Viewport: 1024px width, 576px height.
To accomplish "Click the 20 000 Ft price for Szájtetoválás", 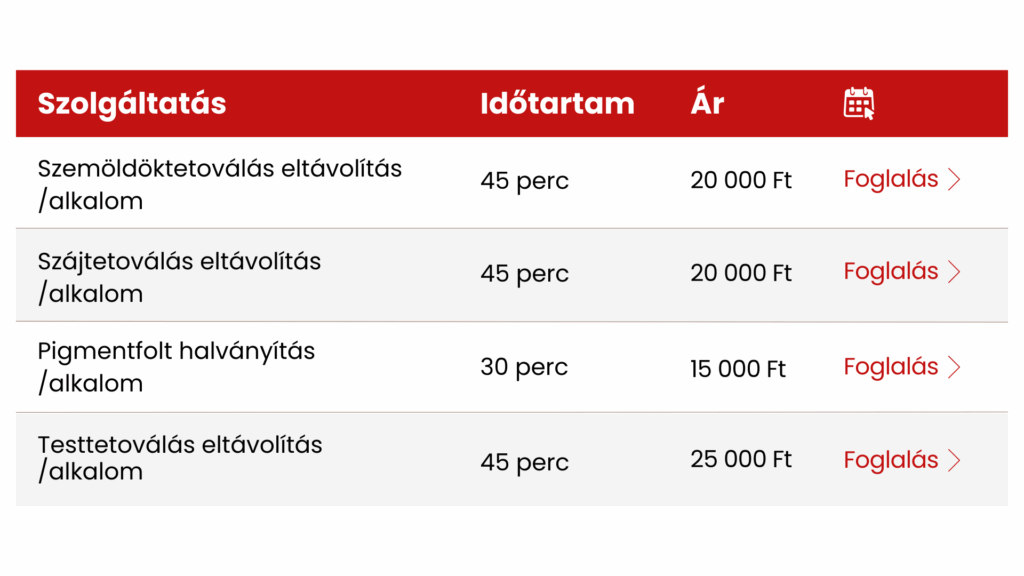I will coord(741,273).
